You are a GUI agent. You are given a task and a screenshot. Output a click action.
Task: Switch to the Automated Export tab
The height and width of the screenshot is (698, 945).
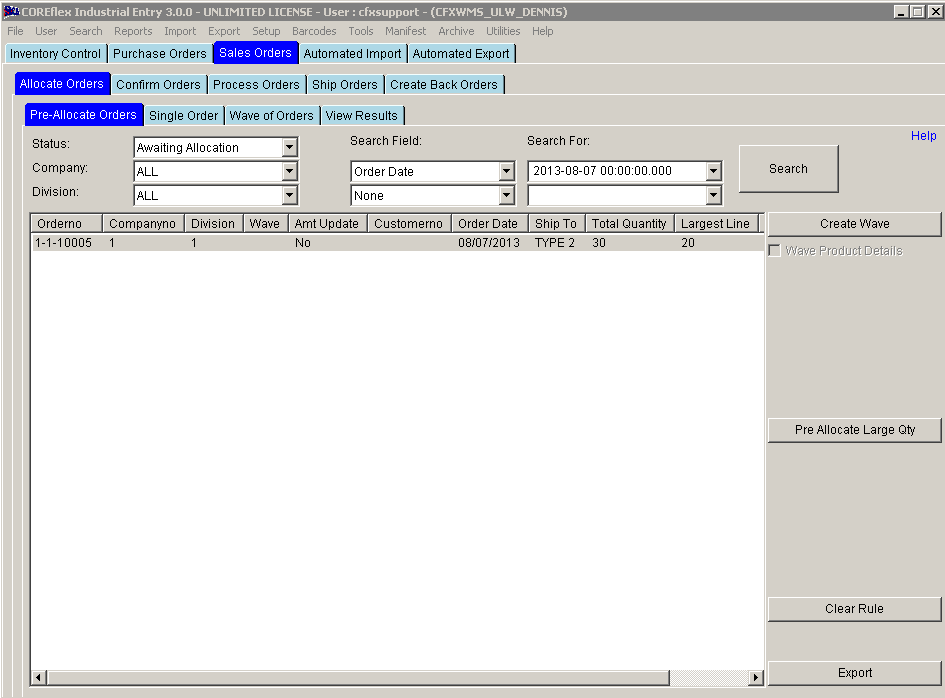click(461, 54)
